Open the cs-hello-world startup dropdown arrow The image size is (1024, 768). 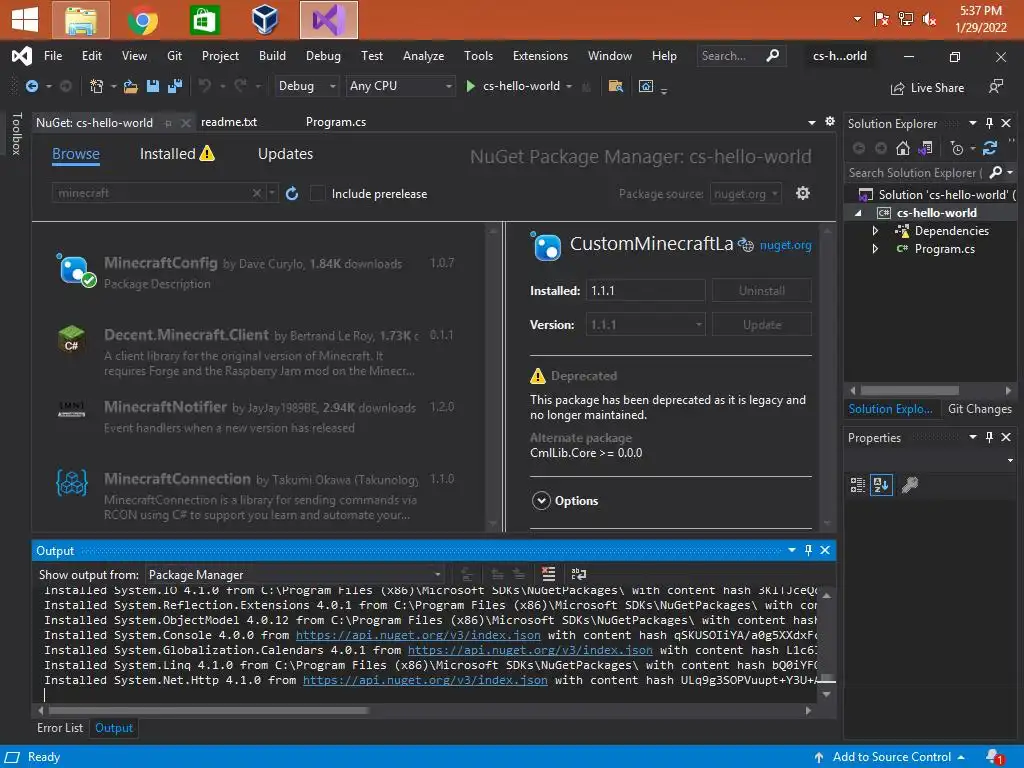(x=569, y=86)
